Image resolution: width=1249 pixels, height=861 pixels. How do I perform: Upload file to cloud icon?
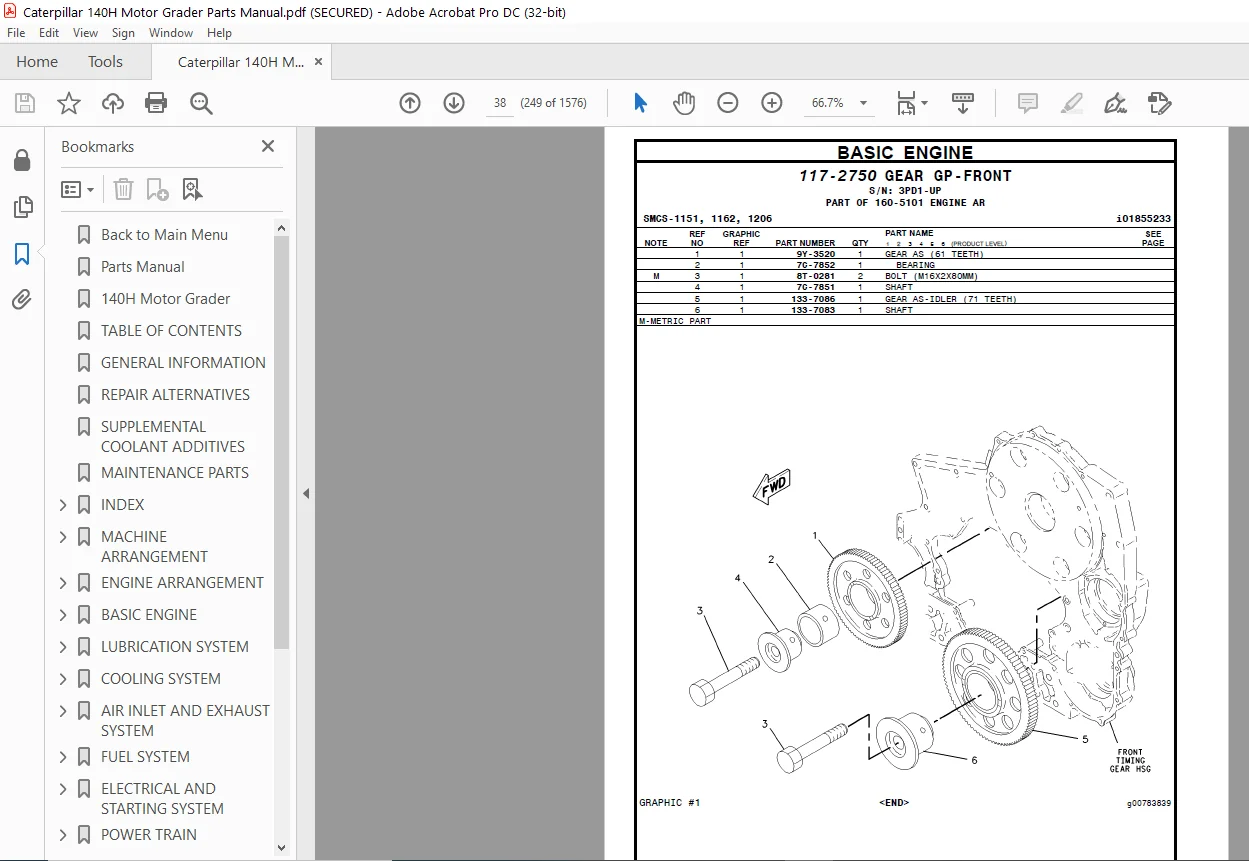pos(113,103)
